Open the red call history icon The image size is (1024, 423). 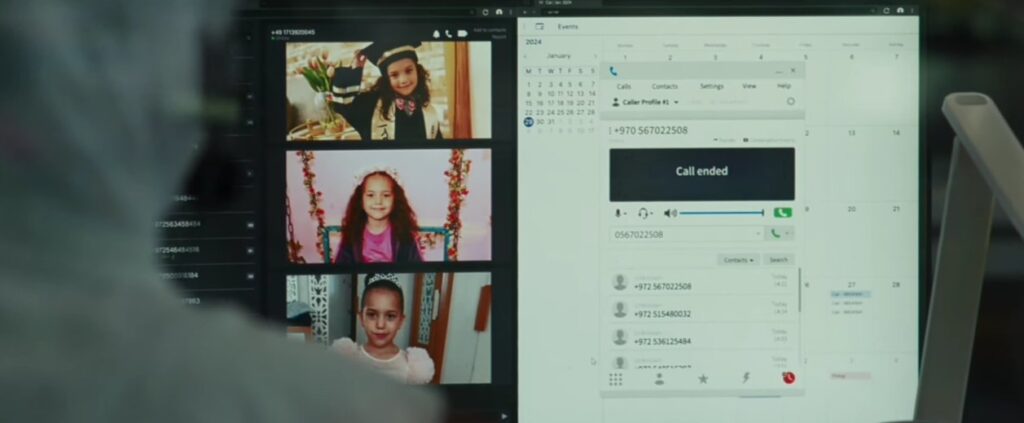788,378
